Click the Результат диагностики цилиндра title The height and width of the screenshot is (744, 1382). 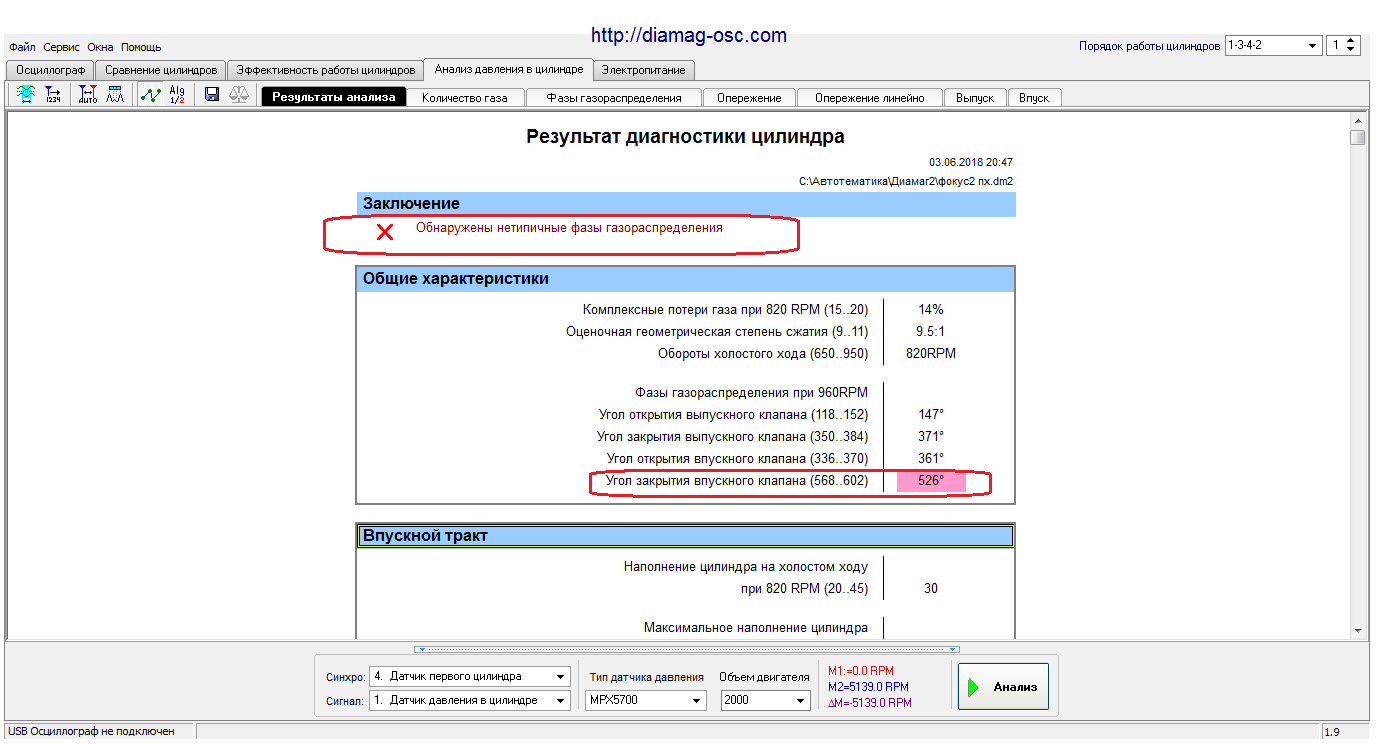pos(685,137)
